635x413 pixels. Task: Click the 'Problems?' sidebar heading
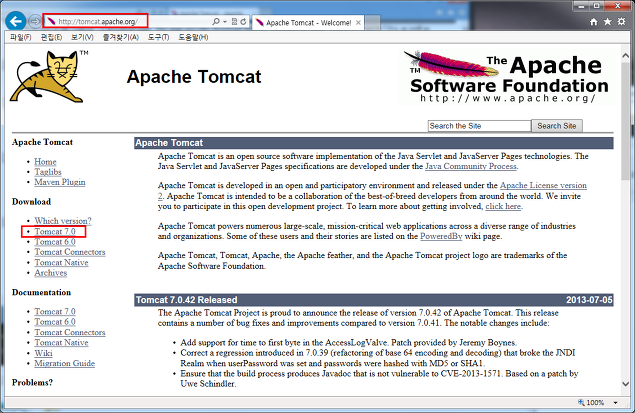pyautogui.click(x=32, y=383)
